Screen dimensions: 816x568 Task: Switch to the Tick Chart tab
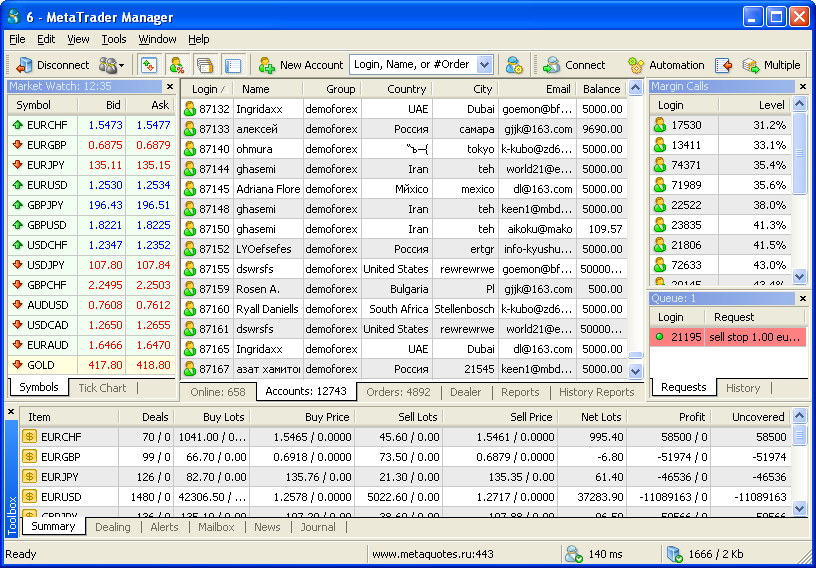point(102,388)
